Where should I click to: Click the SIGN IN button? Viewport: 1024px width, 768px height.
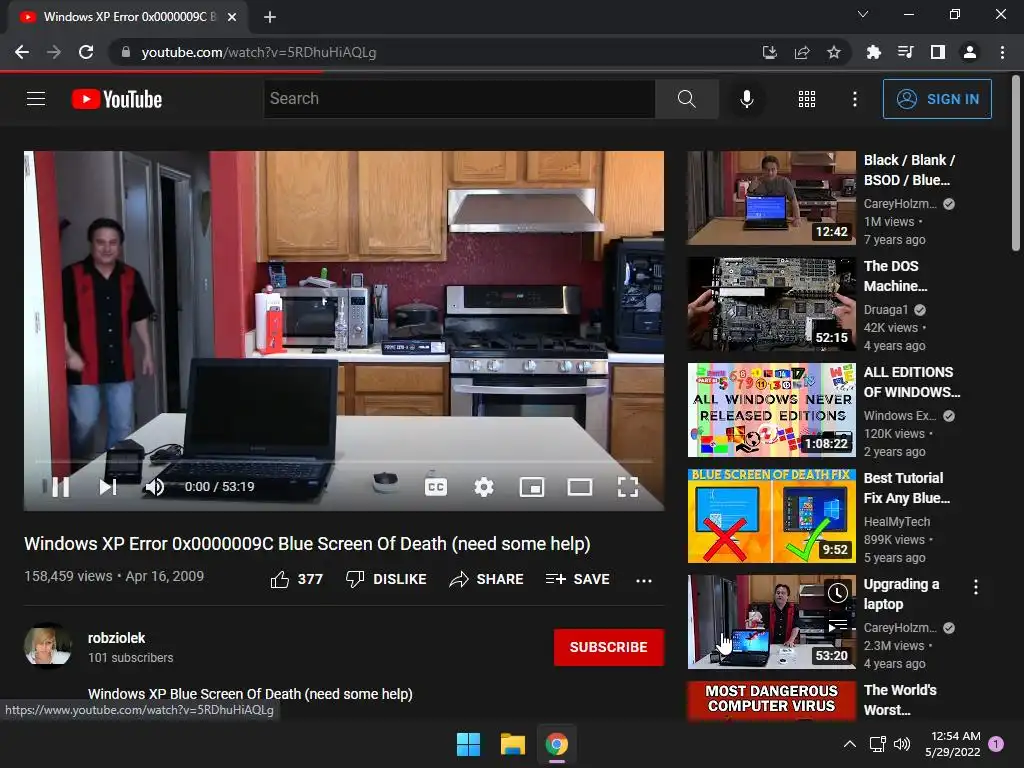click(x=937, y=99)
